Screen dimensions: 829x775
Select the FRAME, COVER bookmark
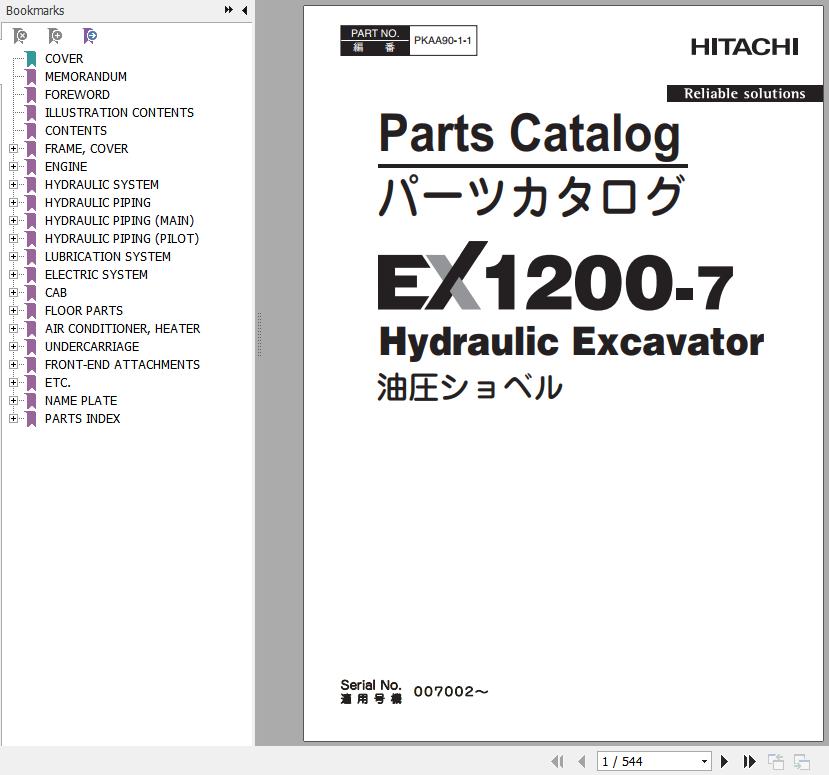pos(86,149)
